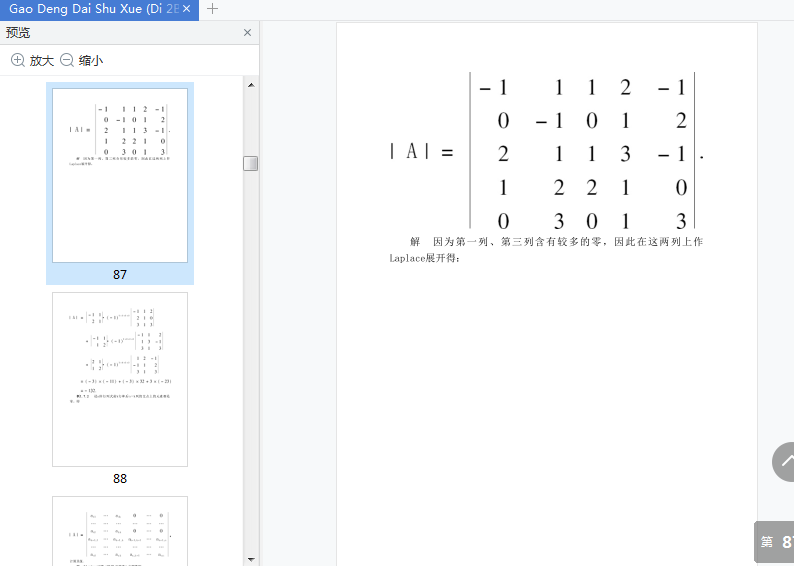
Task: Click the Laplace展开得 text line
Action: click(424, 258)
